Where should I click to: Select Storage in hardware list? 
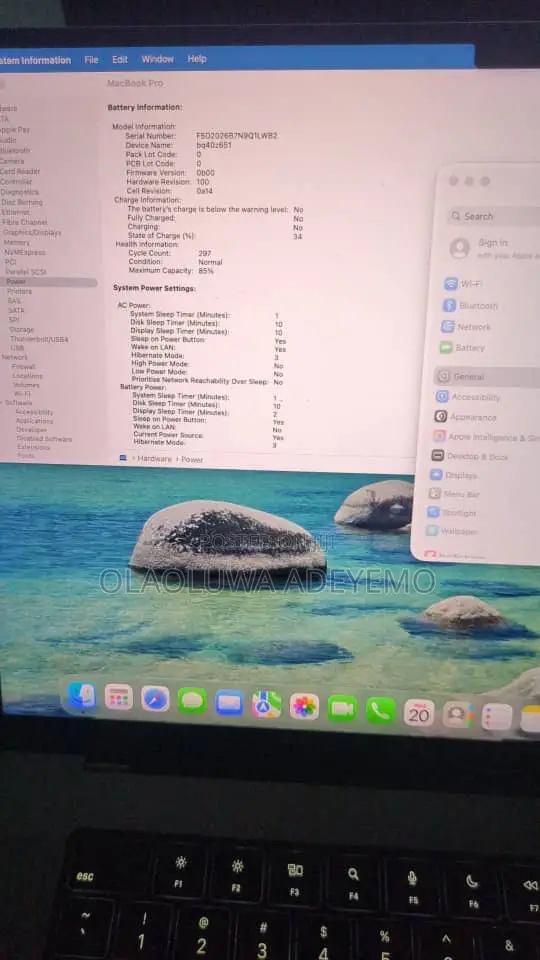(21, 329)
